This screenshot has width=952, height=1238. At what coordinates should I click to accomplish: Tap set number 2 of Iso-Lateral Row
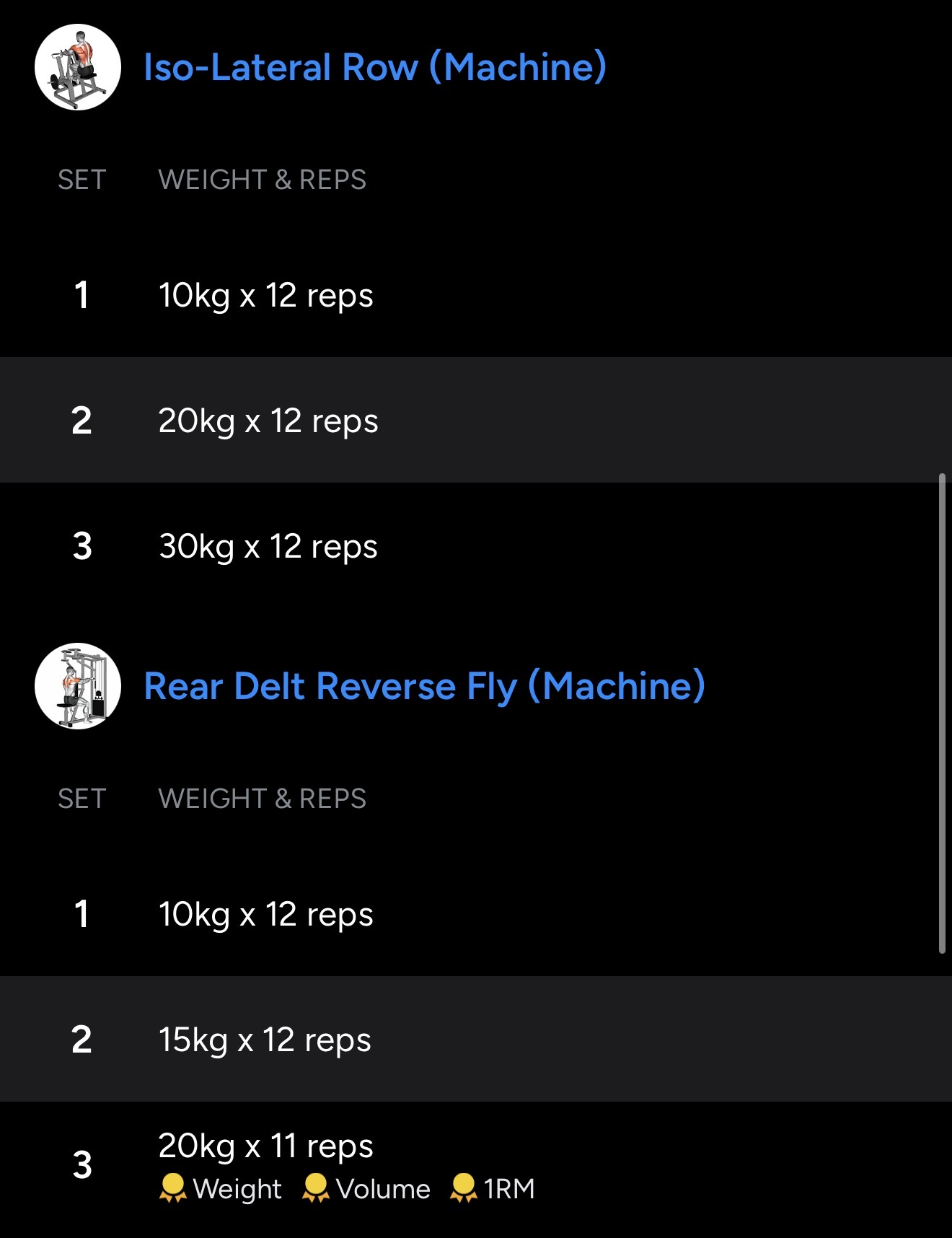coord(81,421)
